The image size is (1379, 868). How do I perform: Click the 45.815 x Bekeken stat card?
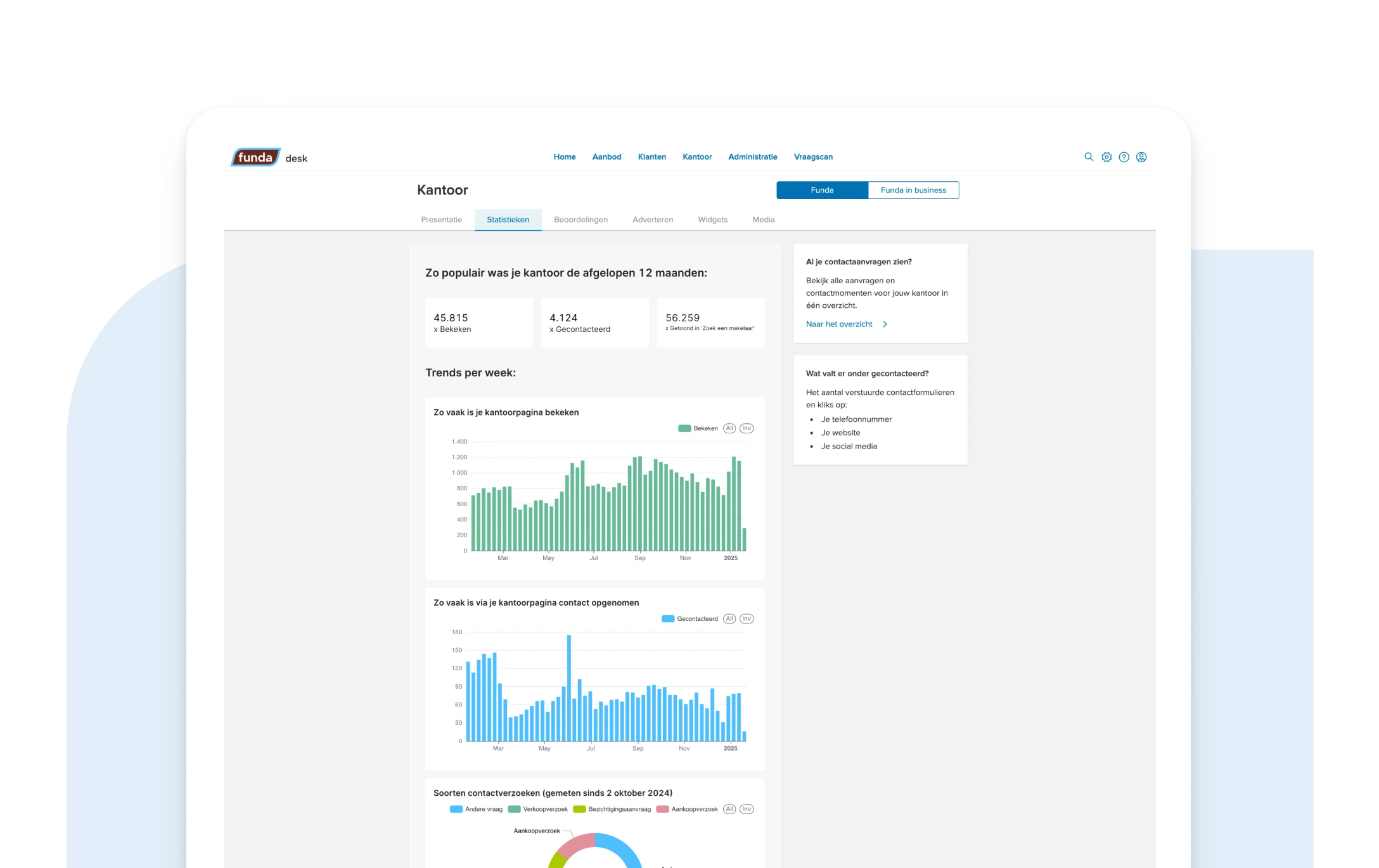click(478, 322)
